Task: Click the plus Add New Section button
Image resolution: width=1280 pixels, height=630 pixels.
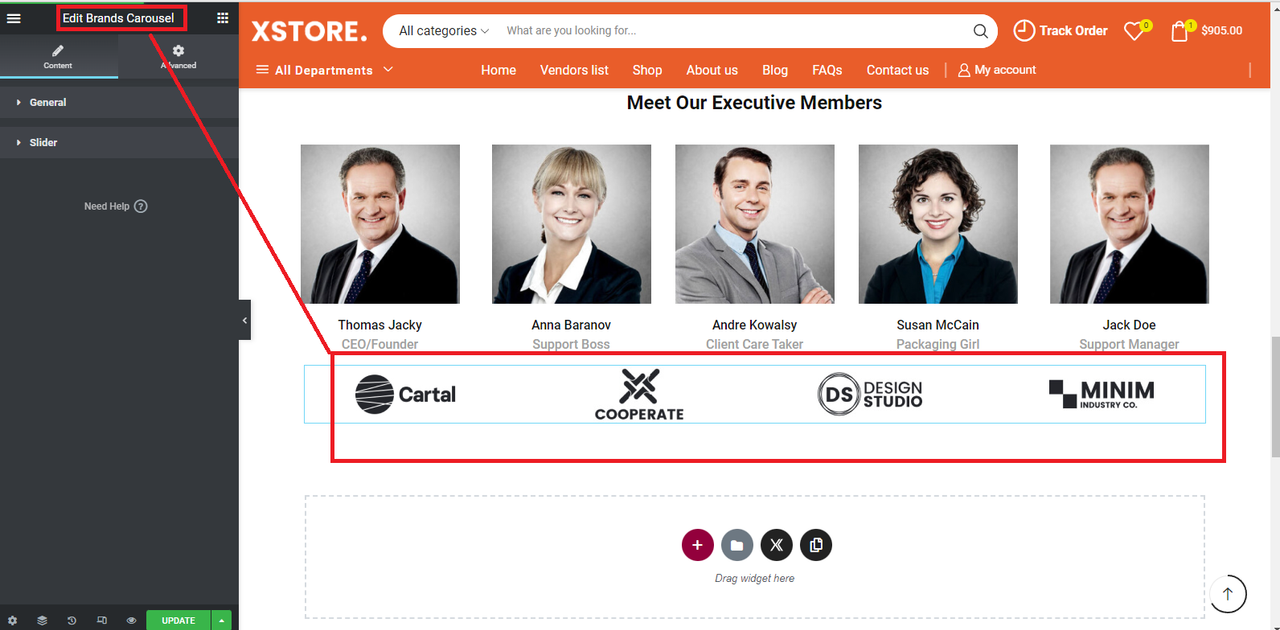Action: click(x=697, y=545)
